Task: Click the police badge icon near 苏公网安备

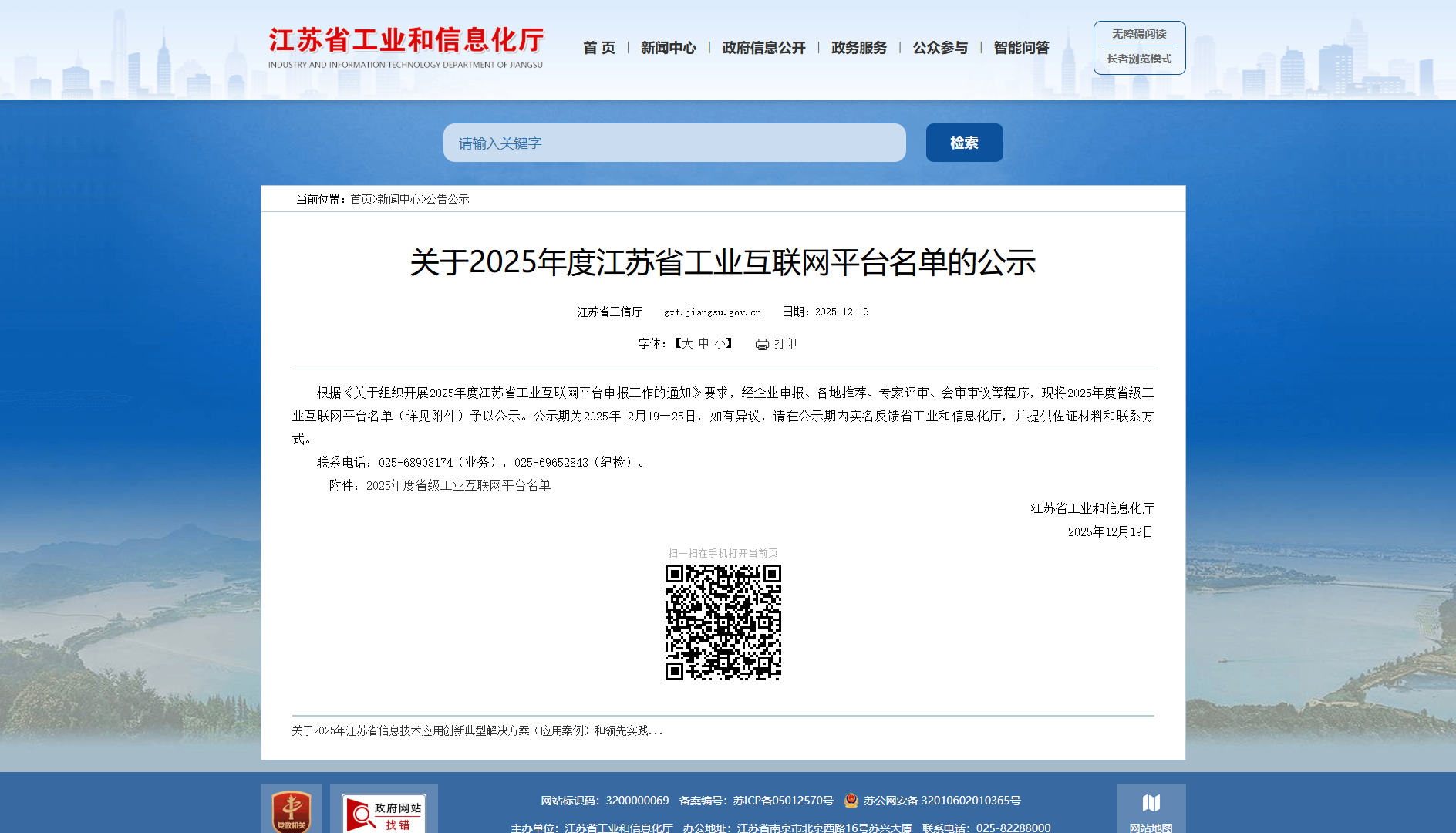Action: pos(851,801)
